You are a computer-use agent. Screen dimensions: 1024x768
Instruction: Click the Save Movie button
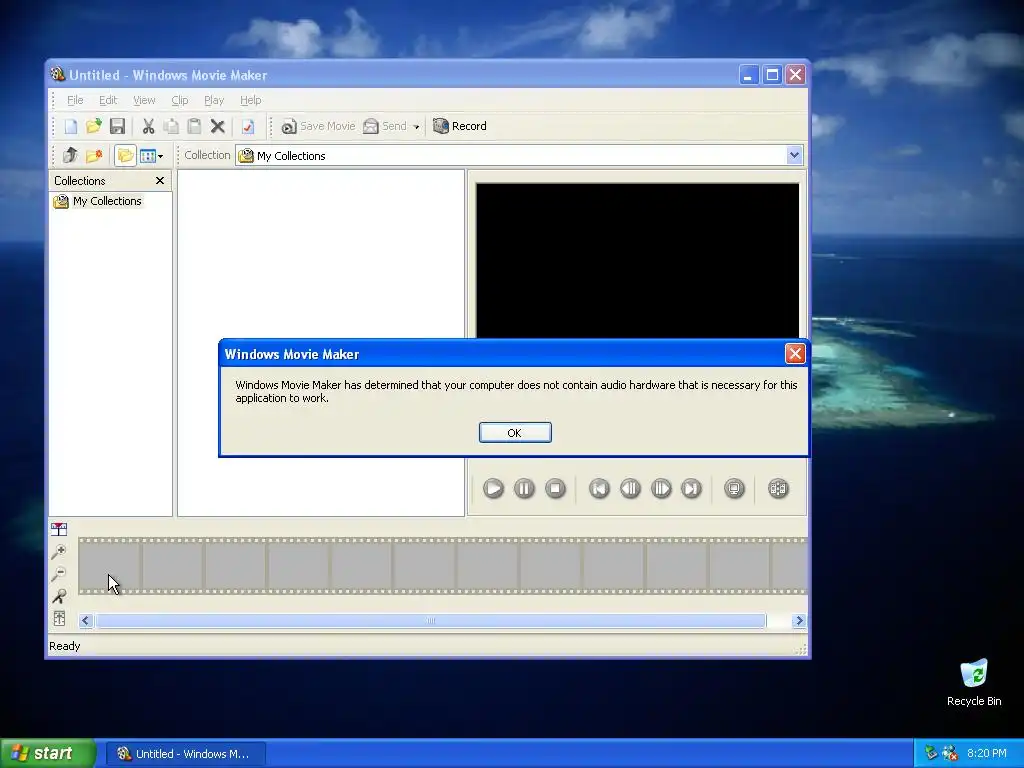tap(318, 126)
